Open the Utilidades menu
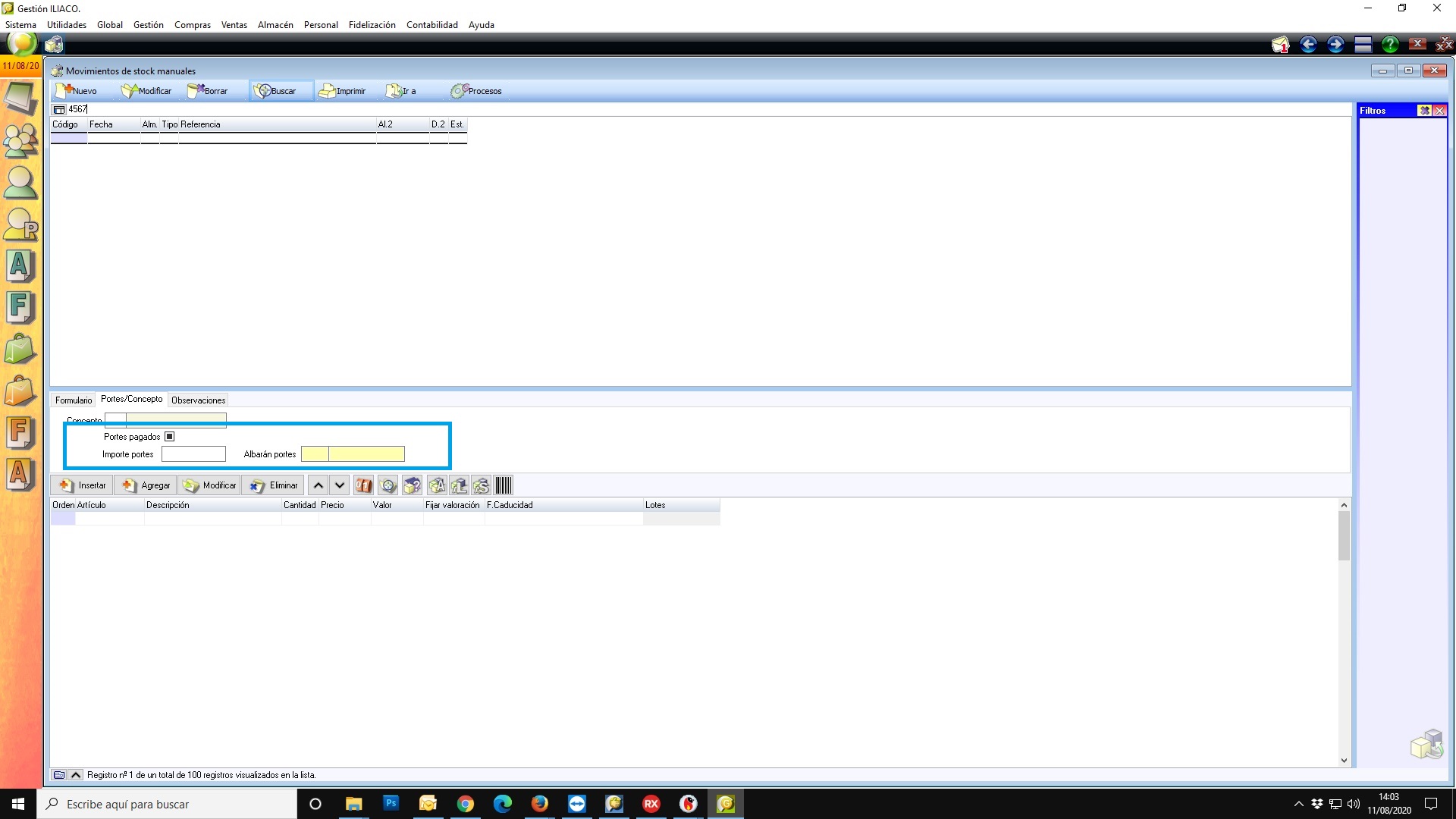This screenshot has width=1456, height=819. 67,25
